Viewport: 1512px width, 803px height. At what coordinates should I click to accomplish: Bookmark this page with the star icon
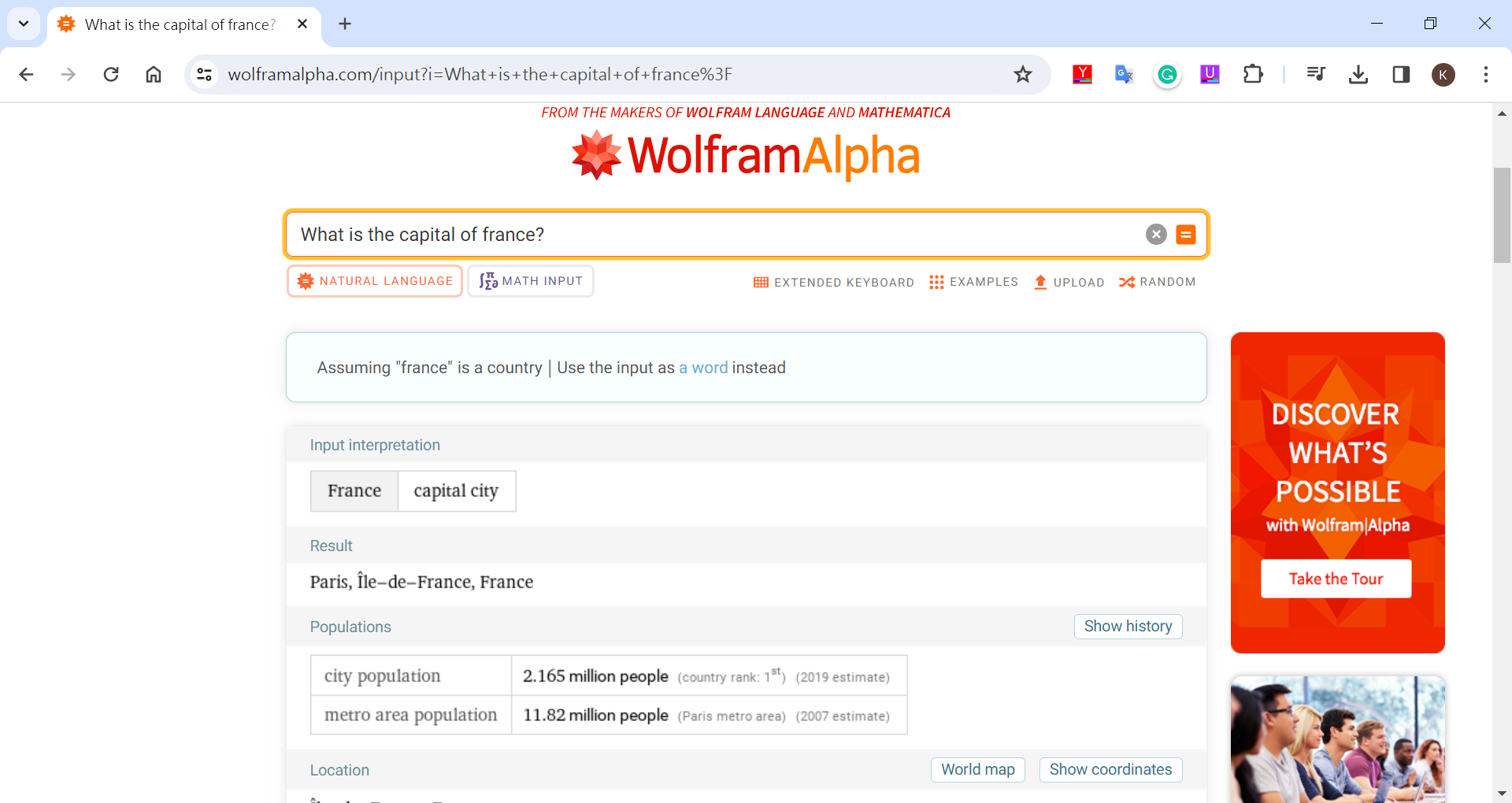pos(1022,75)
